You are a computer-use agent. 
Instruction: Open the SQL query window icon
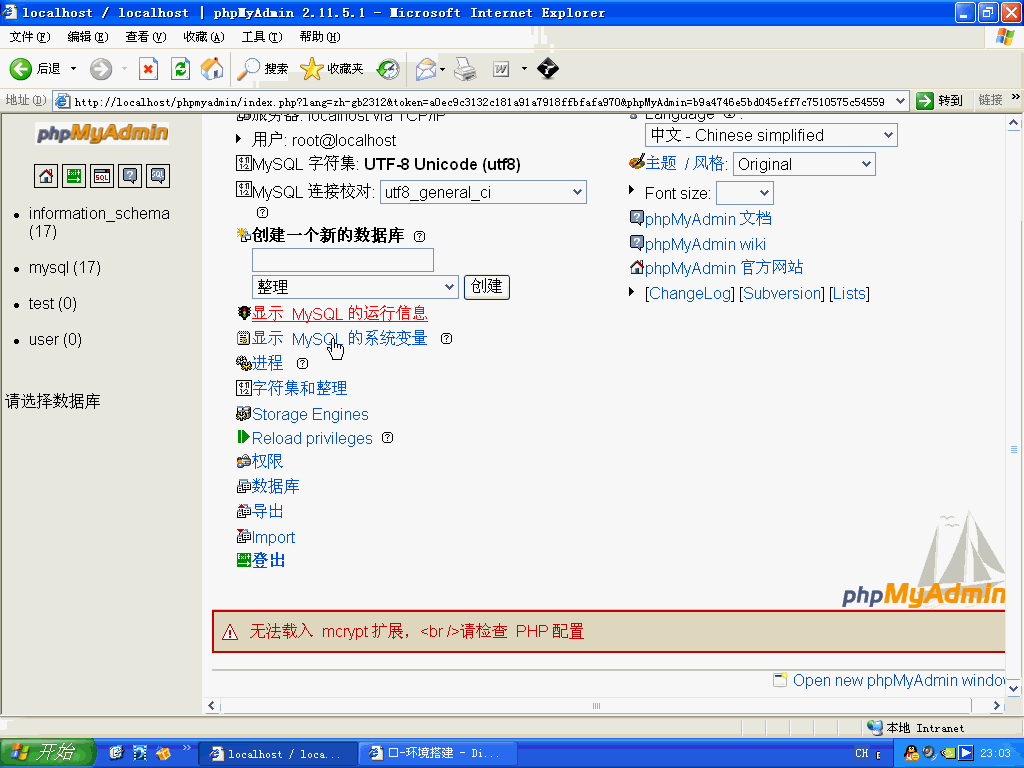[x=102, y=176]
